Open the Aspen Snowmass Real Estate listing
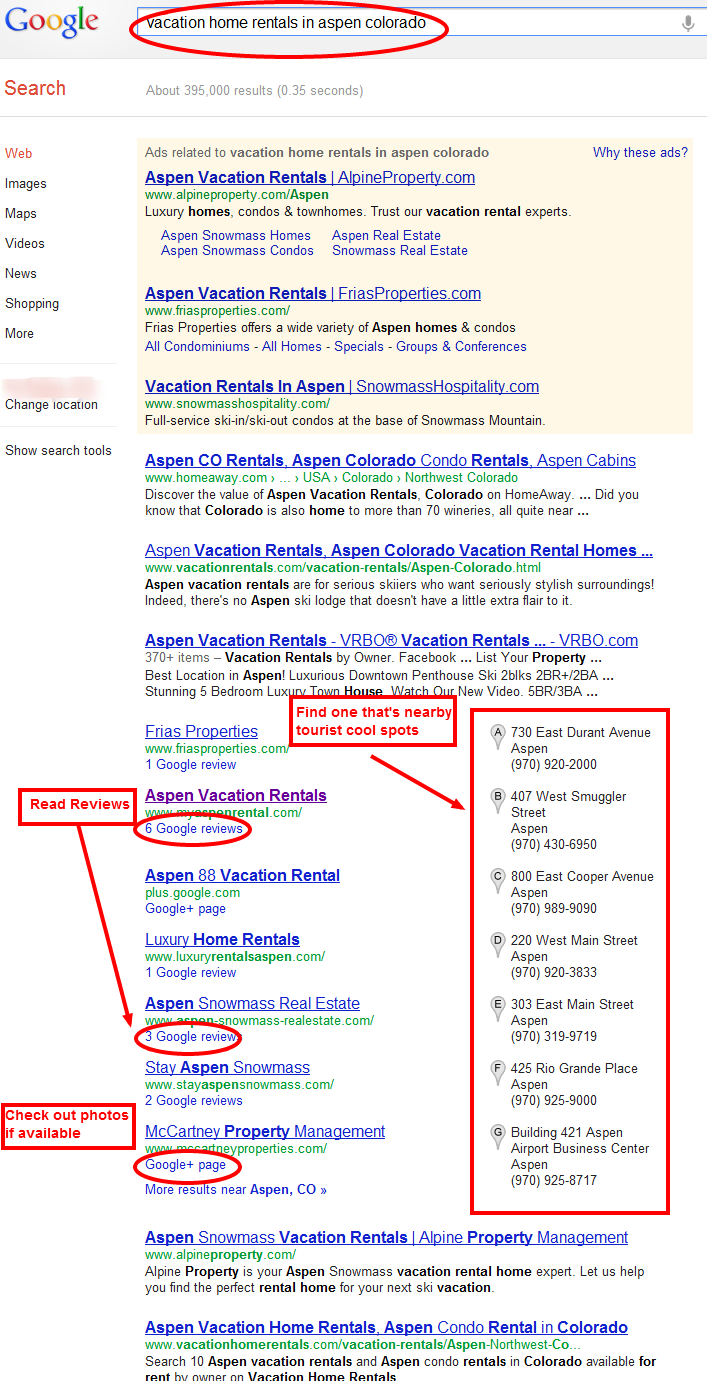This screenshot has height=1381, width=707. point(252,1004)
